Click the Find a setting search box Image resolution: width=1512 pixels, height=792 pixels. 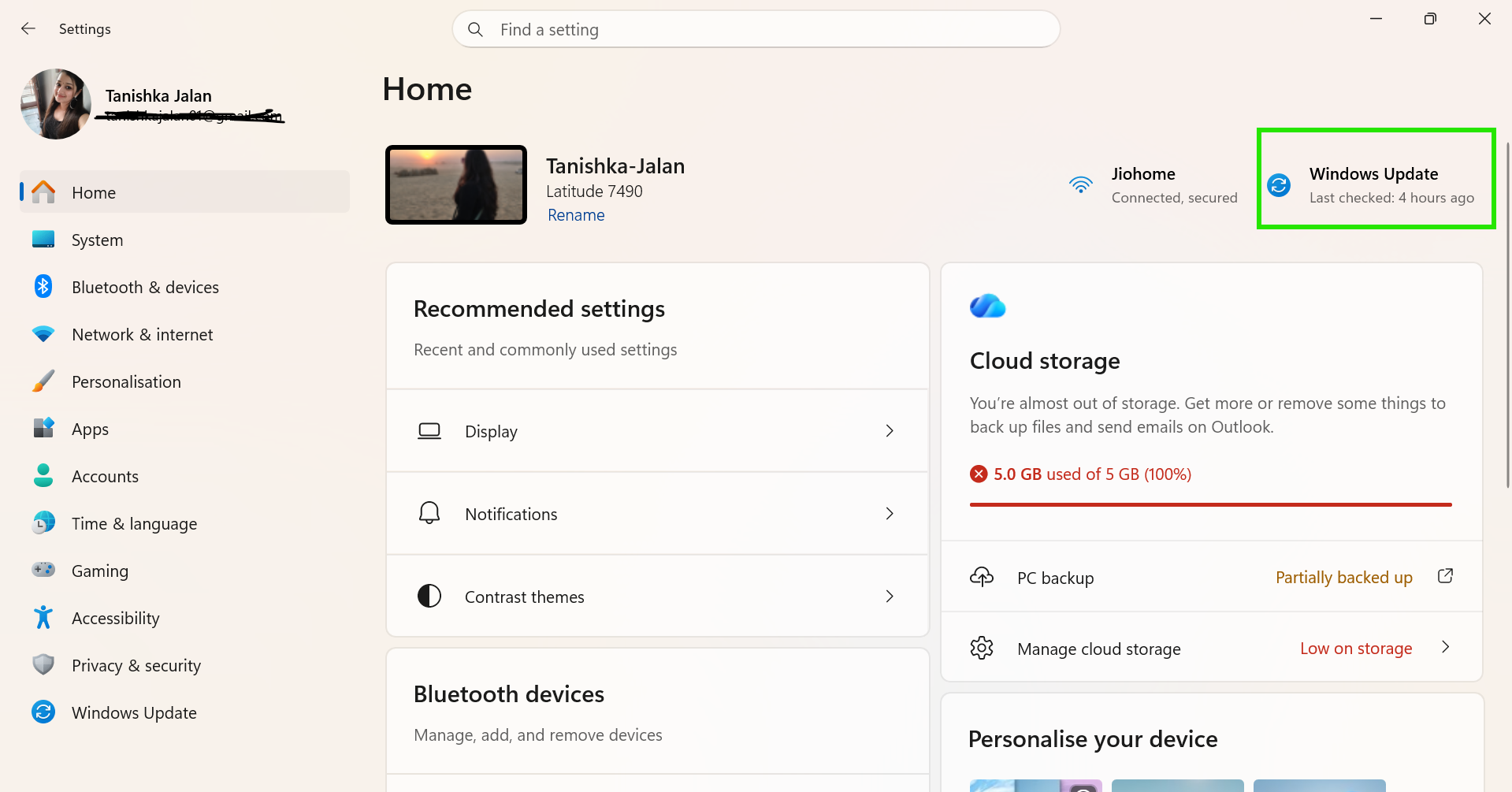[x=756, y=30]
